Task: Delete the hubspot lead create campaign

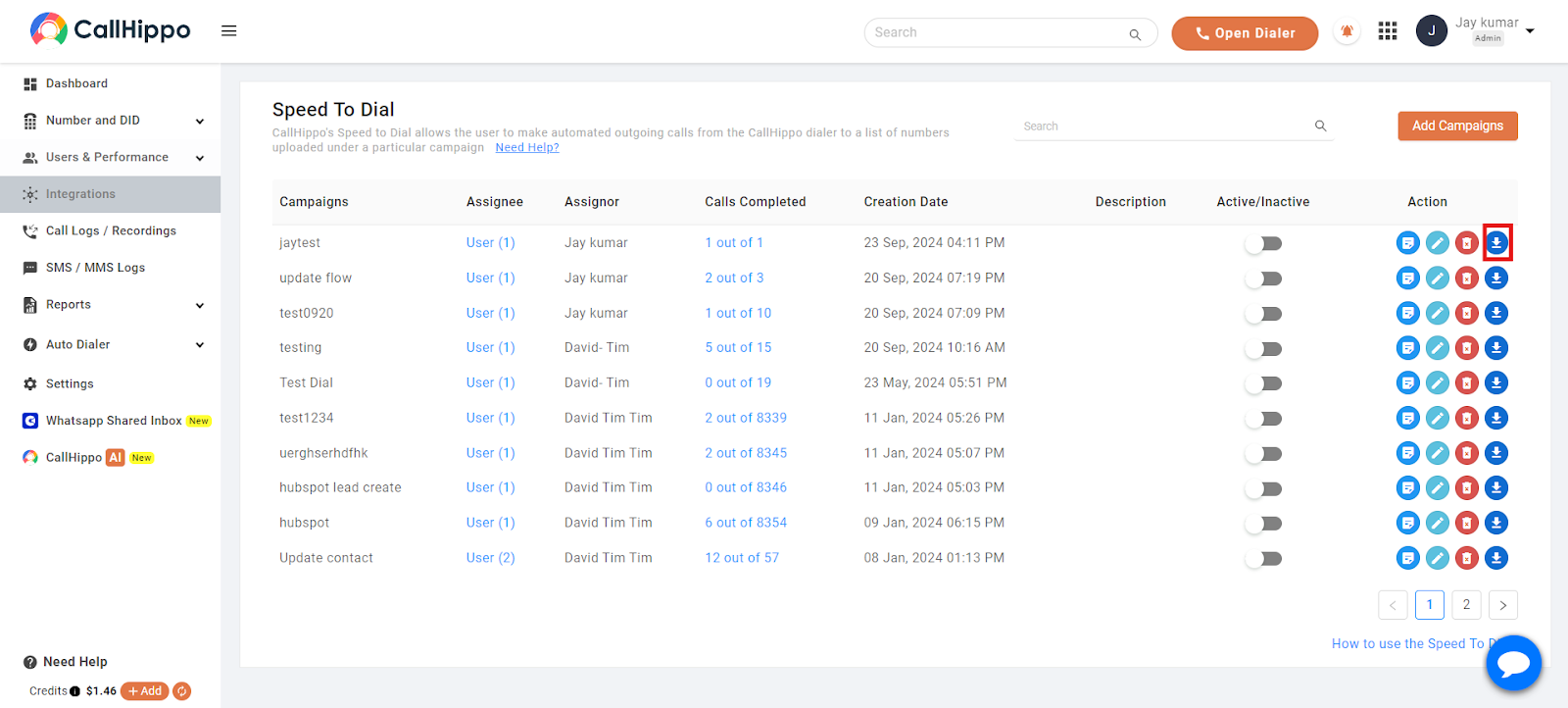Action: pyautogui.click(x=1467, y=487)
